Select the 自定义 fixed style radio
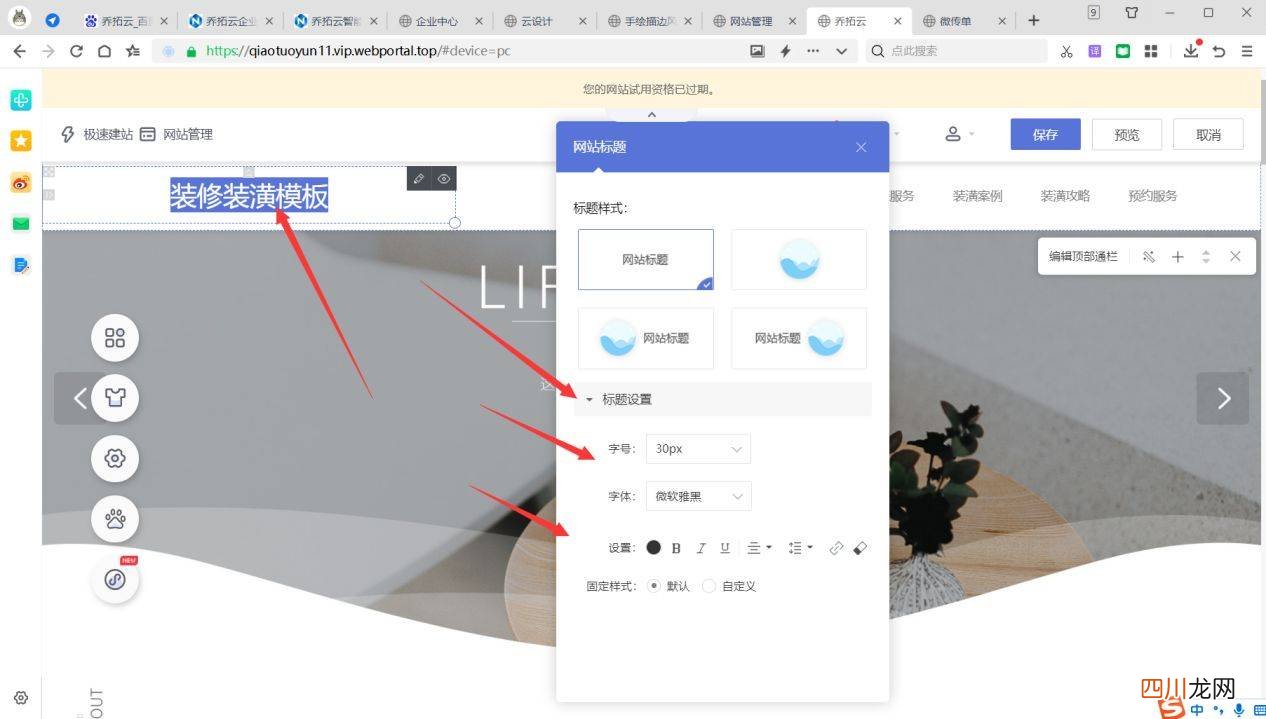1266x719 pixels. (x=709, y=586)
